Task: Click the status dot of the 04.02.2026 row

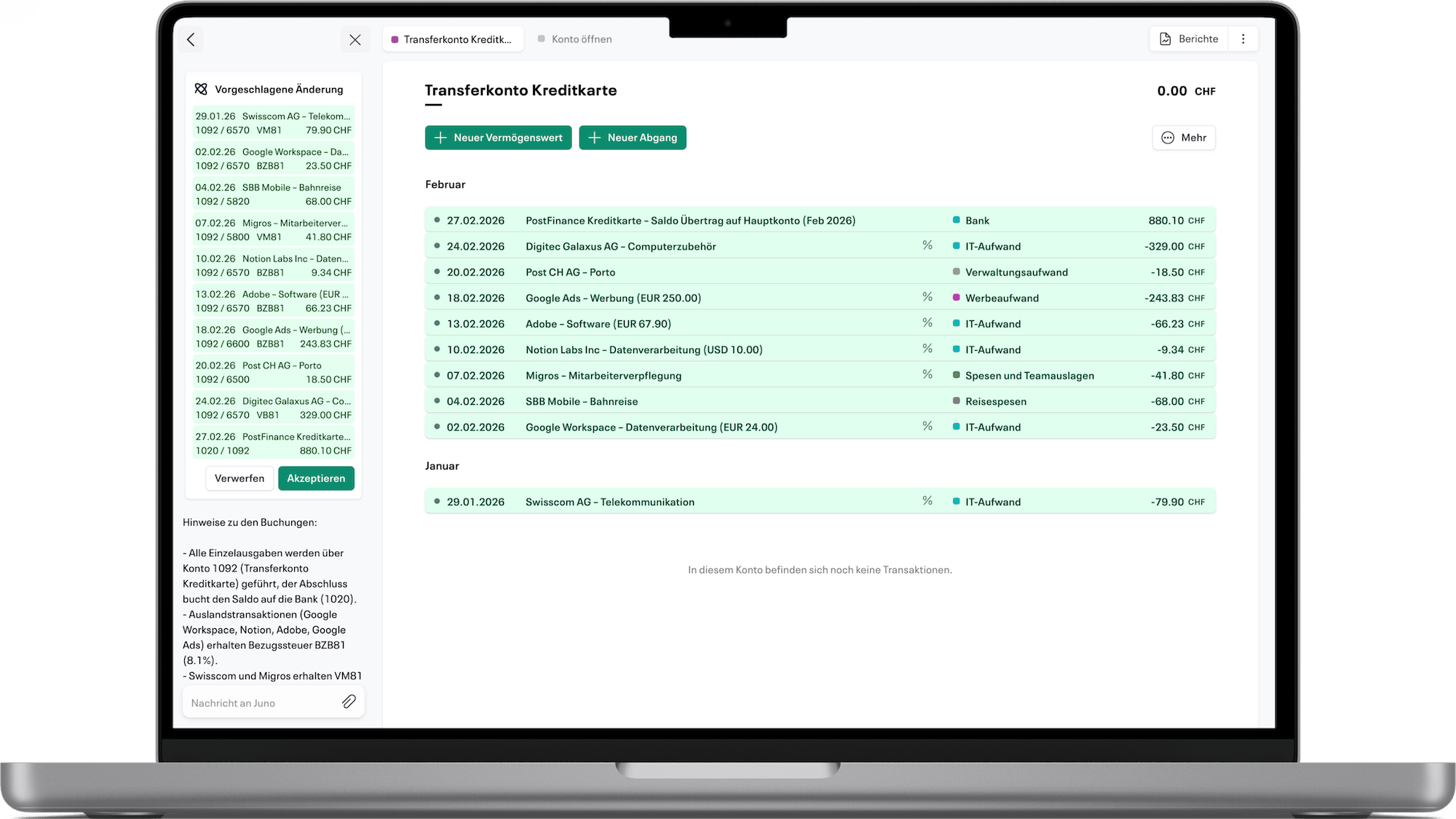Action: (x=437, y=400)
